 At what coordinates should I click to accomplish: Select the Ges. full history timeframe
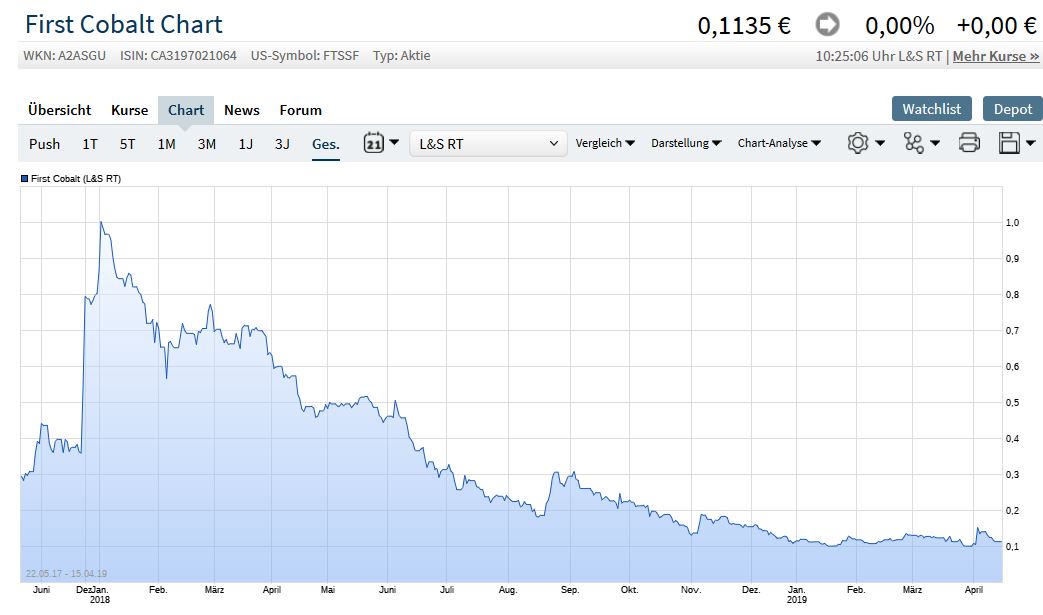coord(326,144)
